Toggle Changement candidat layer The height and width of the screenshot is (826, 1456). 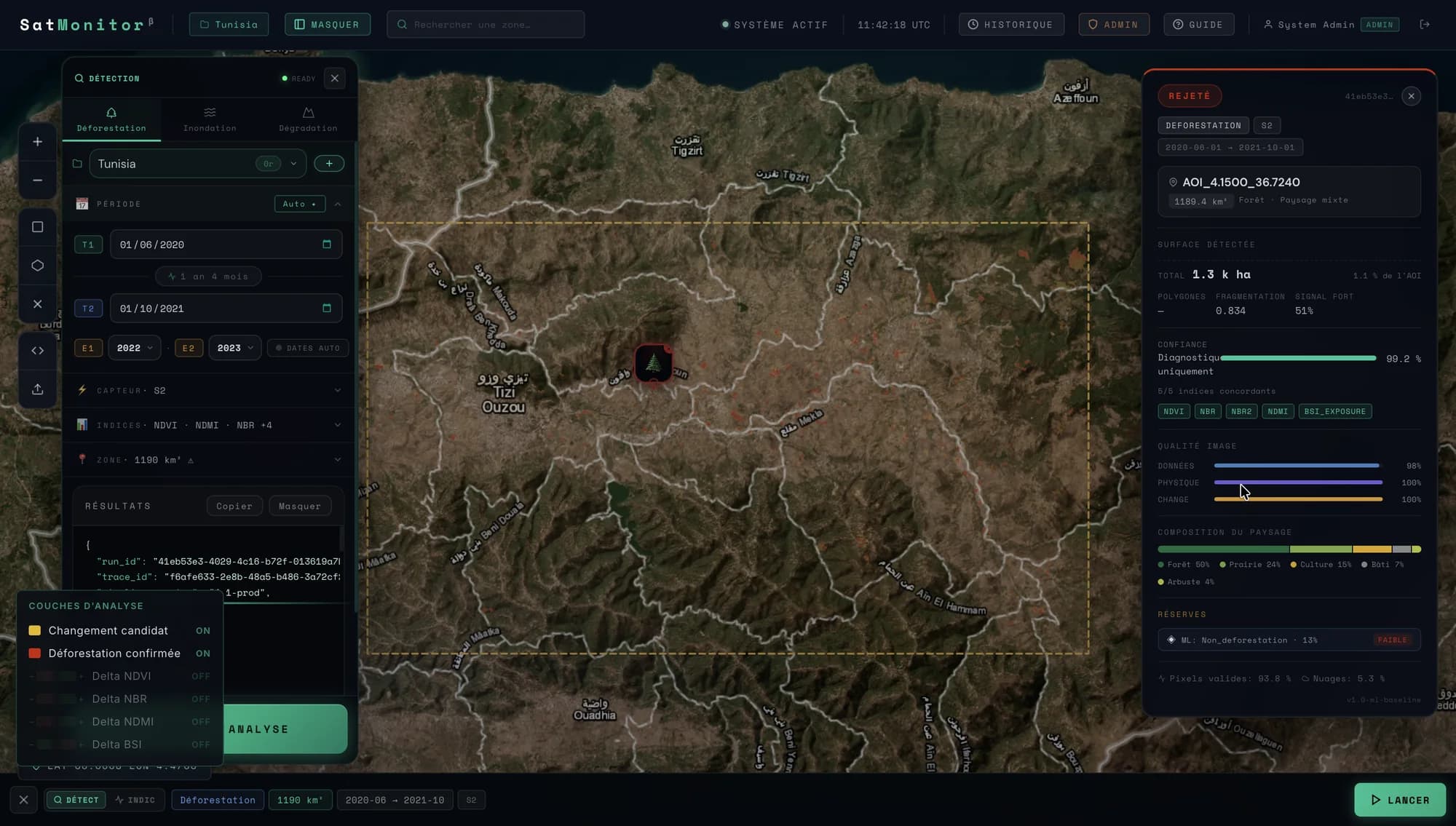pos(119,630)
